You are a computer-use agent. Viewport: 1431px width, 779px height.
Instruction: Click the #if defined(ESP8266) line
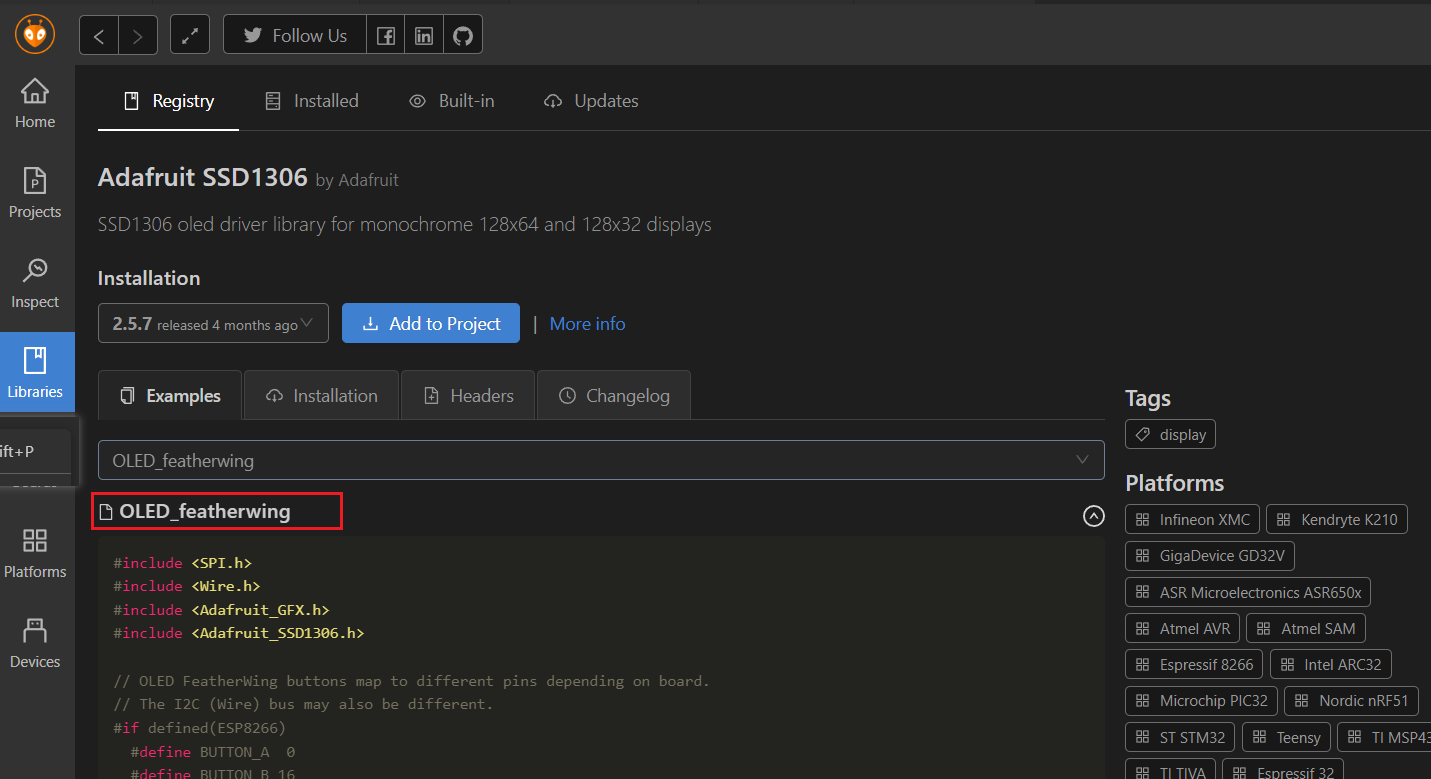(x=199, y=728)
